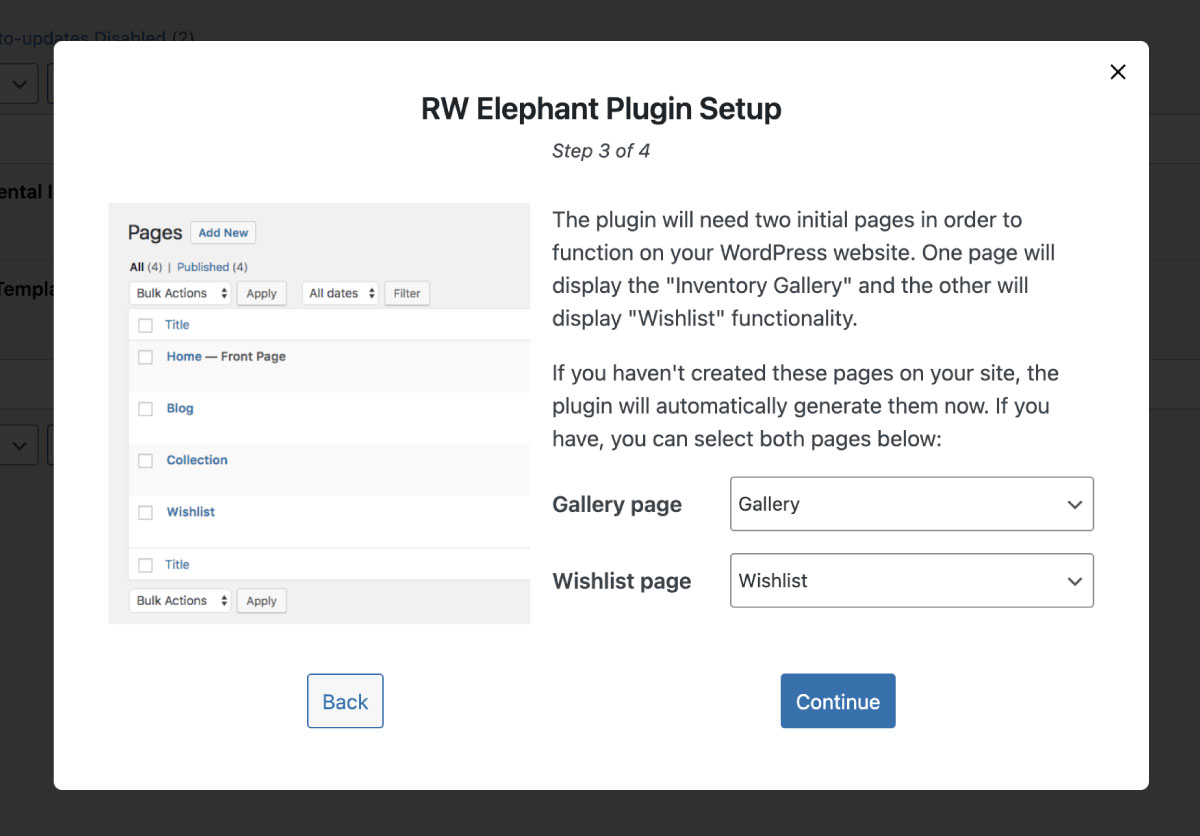Screen dimensions: 1200x836
Task: Click the Add New button in Pages
Action: point(223,233)
